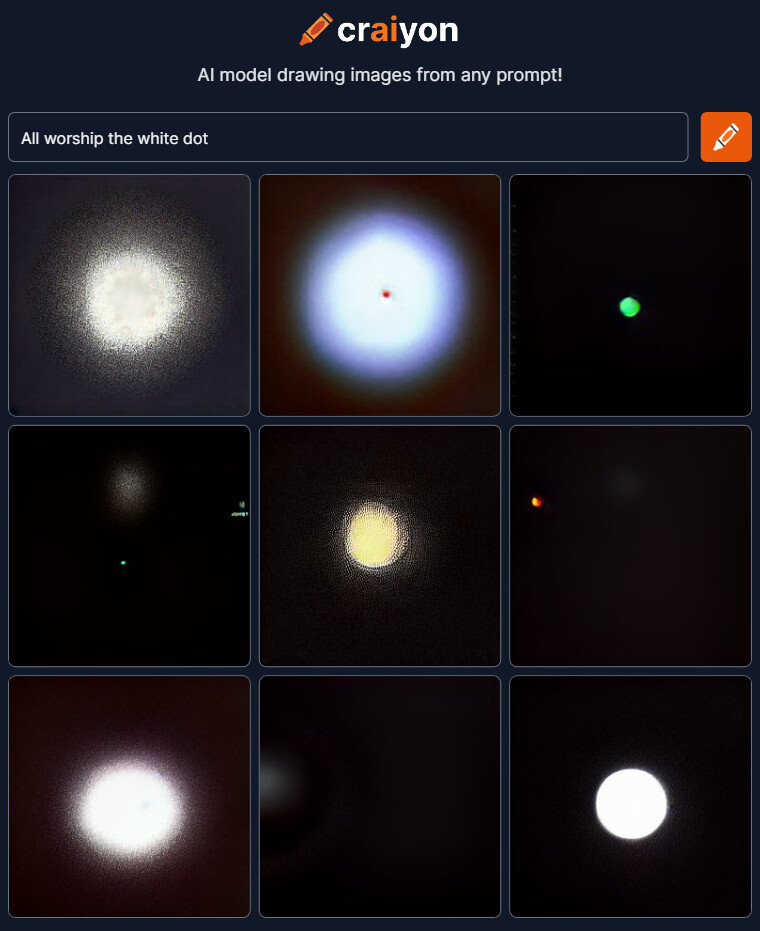Select the image with the green dot on black
Screen dimensions: 760x931
(631, 295)
